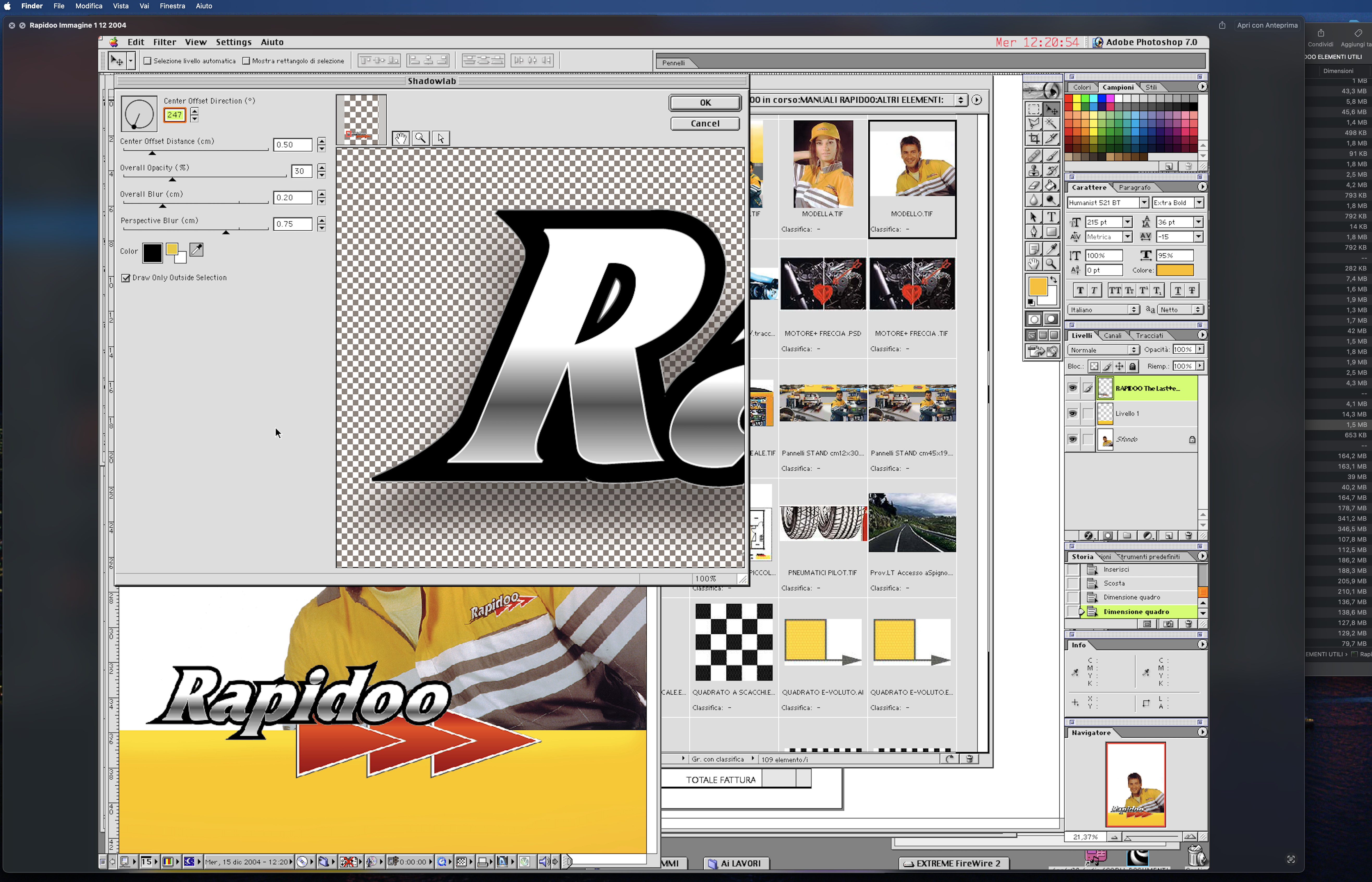Select the Eraser tool
The image size is (1372, 882).
tap(1034, 185)
